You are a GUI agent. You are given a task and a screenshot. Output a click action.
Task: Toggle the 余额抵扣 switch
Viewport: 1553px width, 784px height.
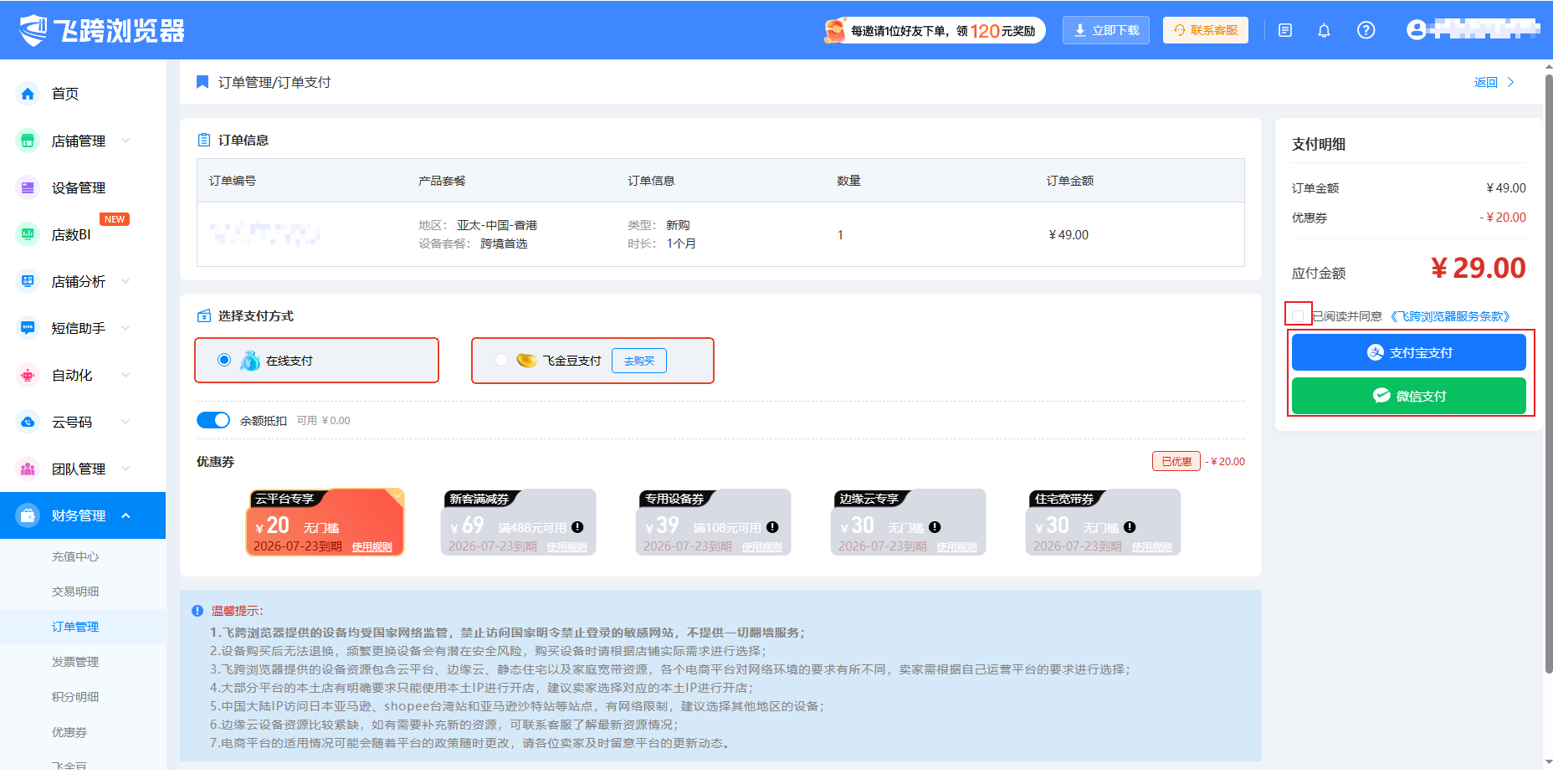(213, 420)
